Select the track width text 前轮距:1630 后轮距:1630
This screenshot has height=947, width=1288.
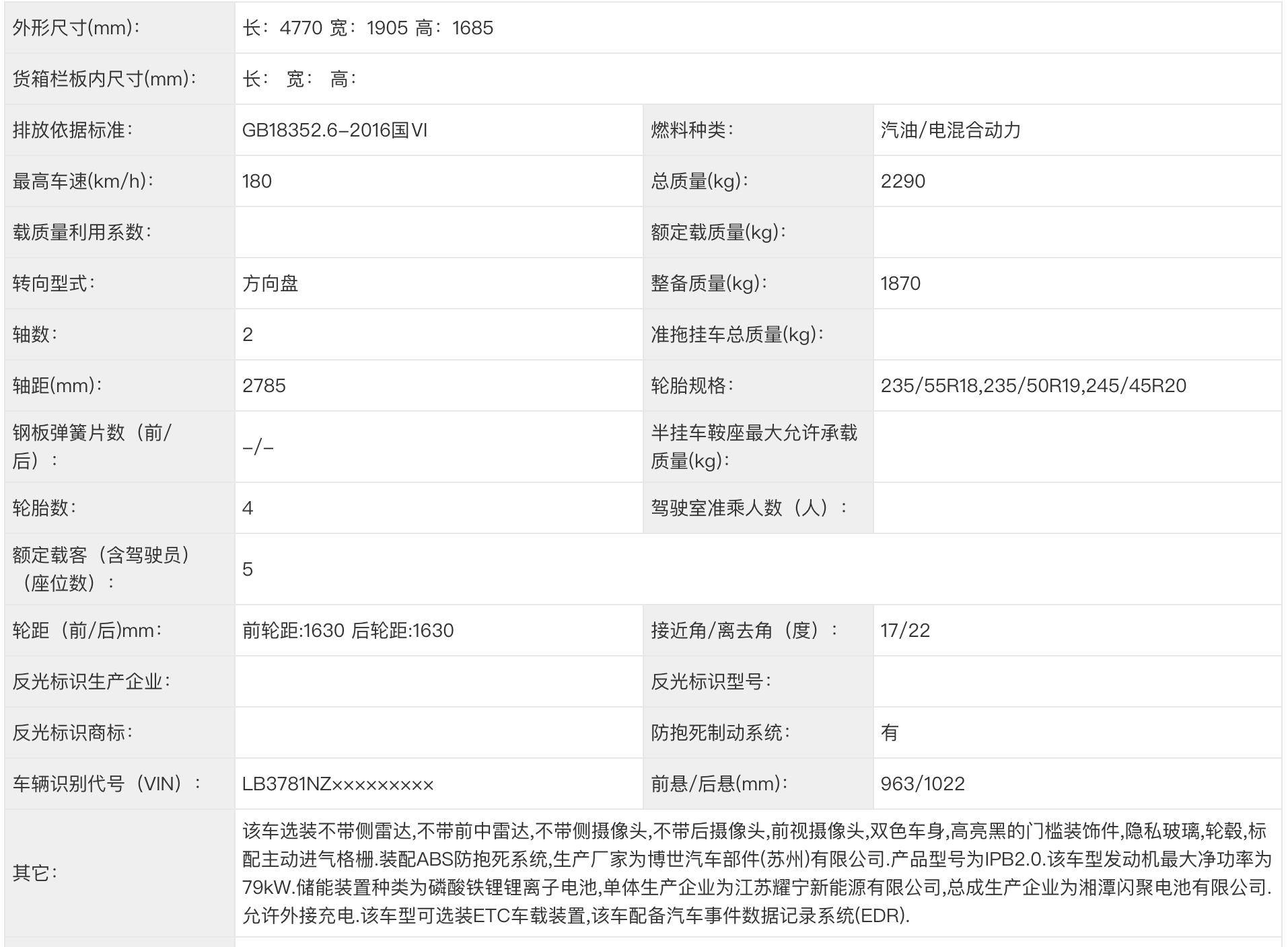(348, 631)
